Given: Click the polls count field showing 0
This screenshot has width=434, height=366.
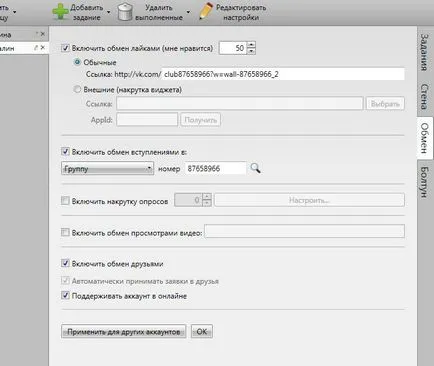Looking at the screenshot, I should [x=188, y=200].
